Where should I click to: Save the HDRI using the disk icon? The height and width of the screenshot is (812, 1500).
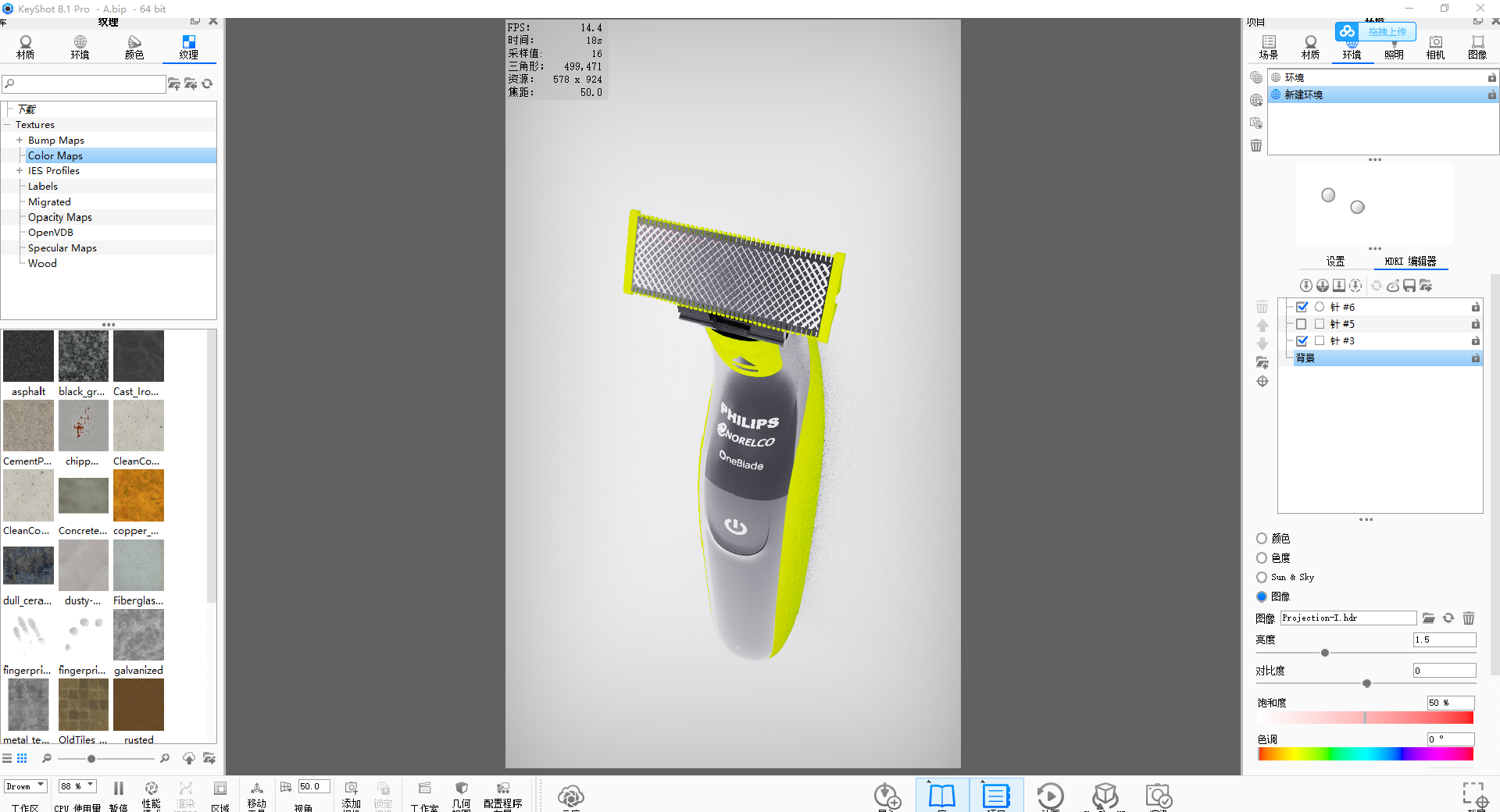click(x=1409, y=286)
